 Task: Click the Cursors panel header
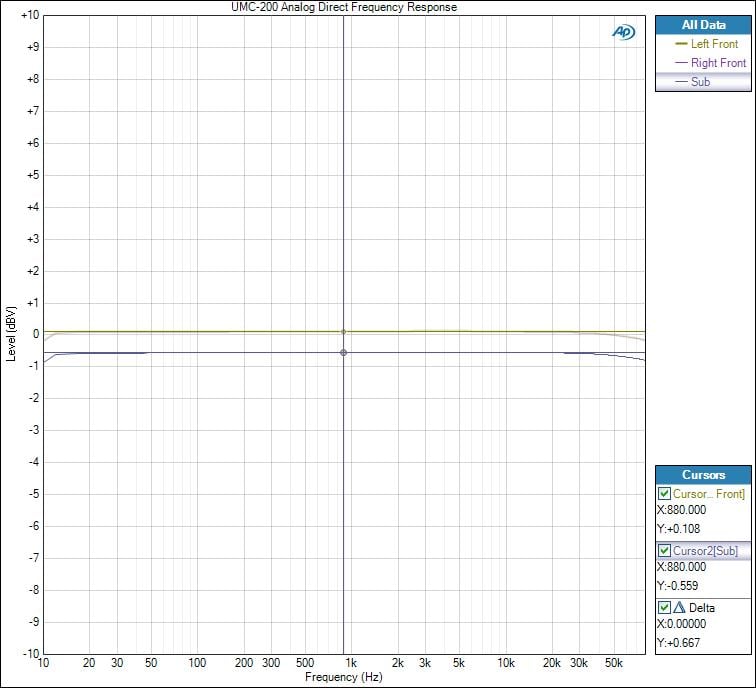pos(702,474)
